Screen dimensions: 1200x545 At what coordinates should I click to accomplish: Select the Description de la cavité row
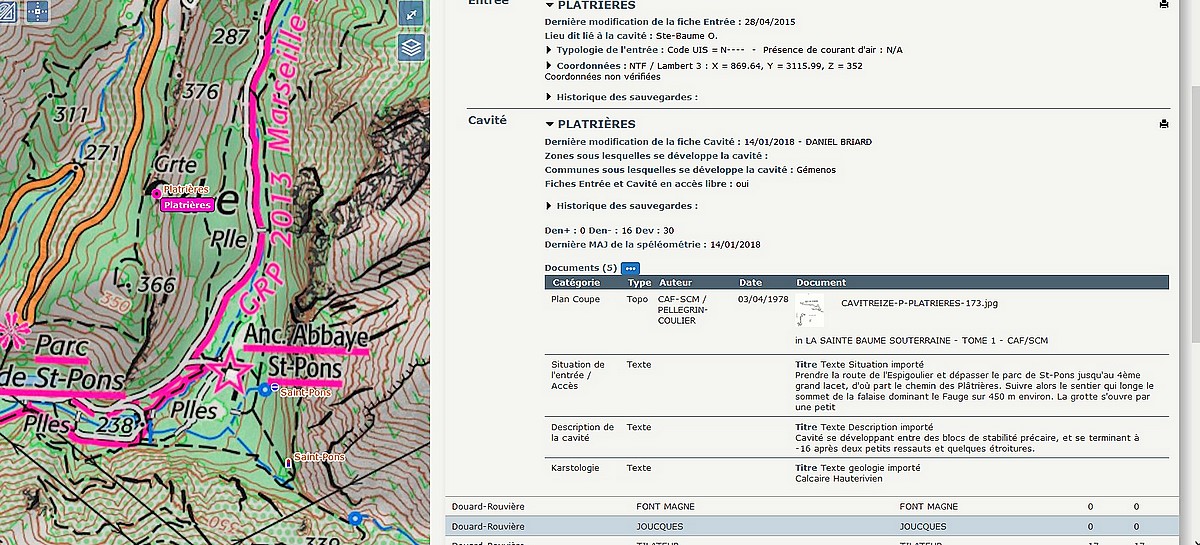click(x=856, y=438)
